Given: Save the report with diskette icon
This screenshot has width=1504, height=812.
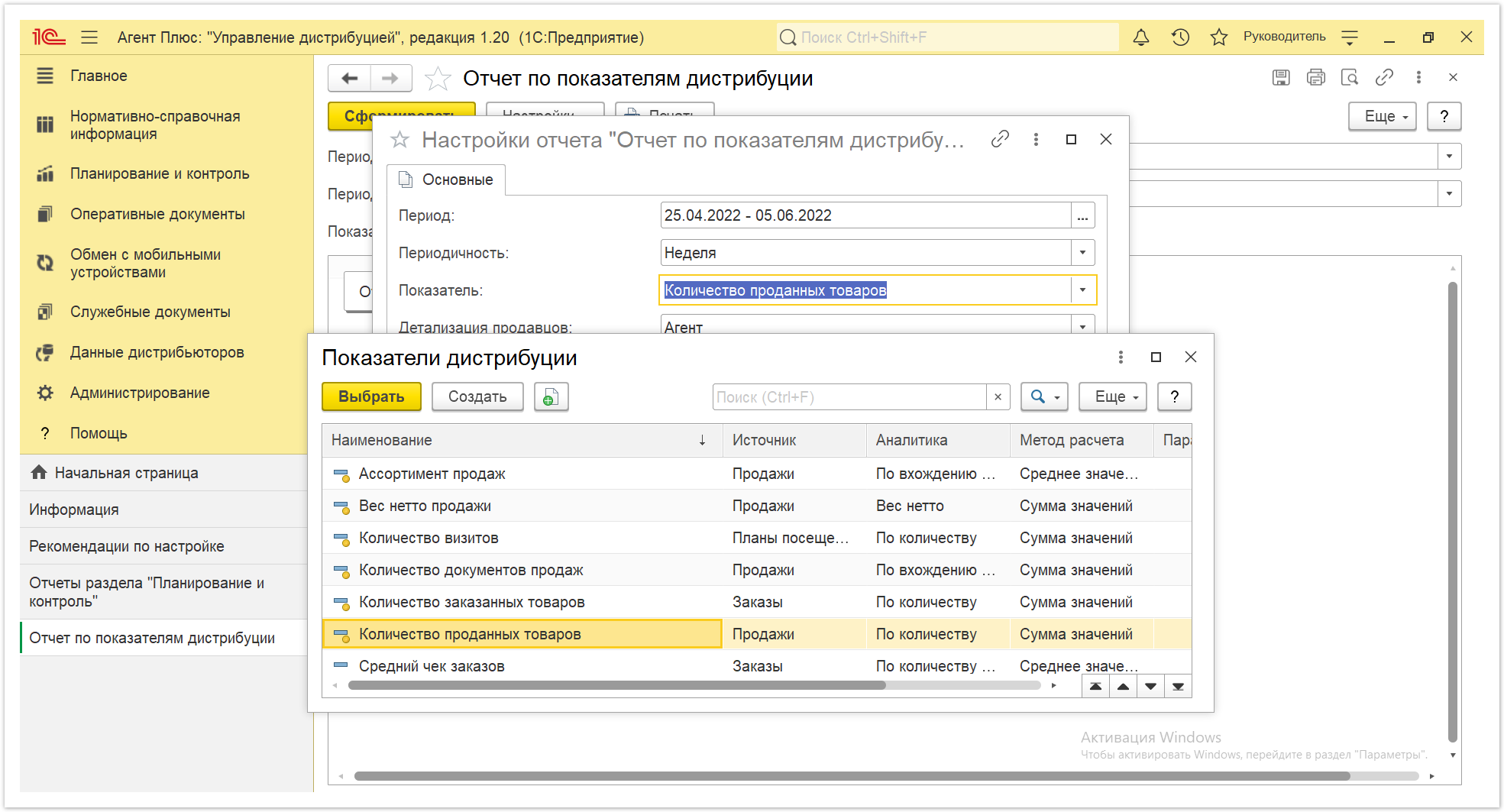Looking at the screenshot, I should pos(1281,77).
